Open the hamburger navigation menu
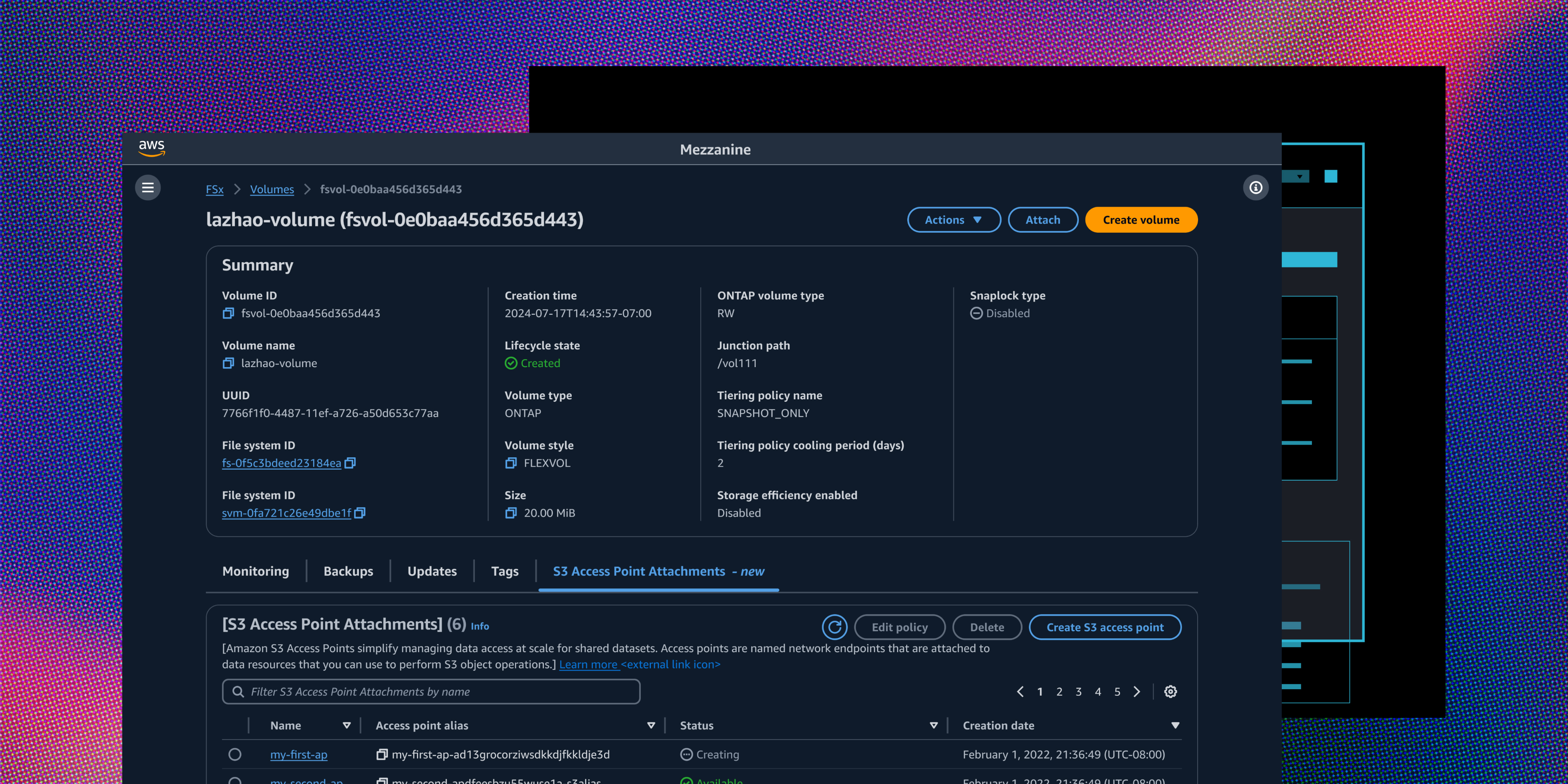The width and height of the screenshot is (1568, 784). coord(148,187)
